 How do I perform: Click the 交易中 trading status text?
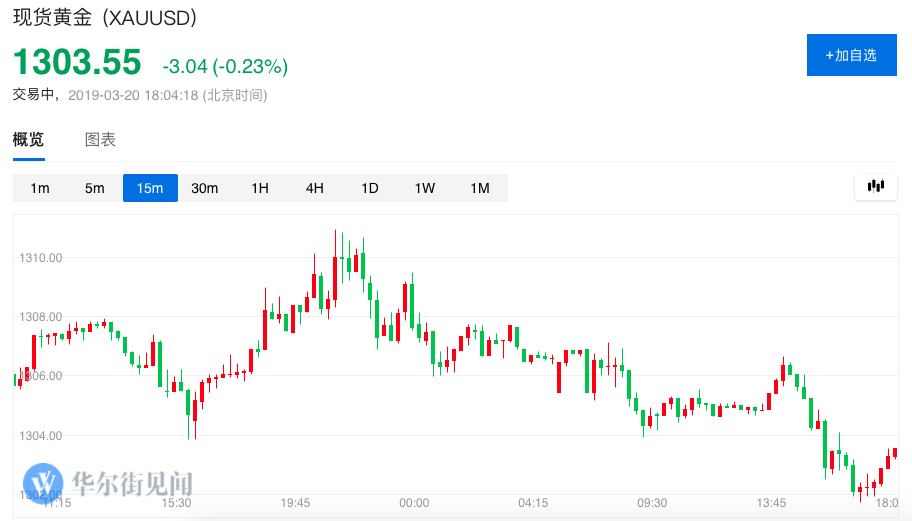coord(34,95)
